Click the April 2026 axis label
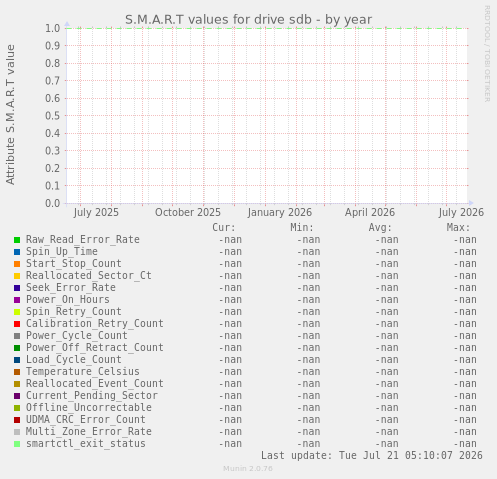Screen dimensions: 497x479 click(370, 212)
